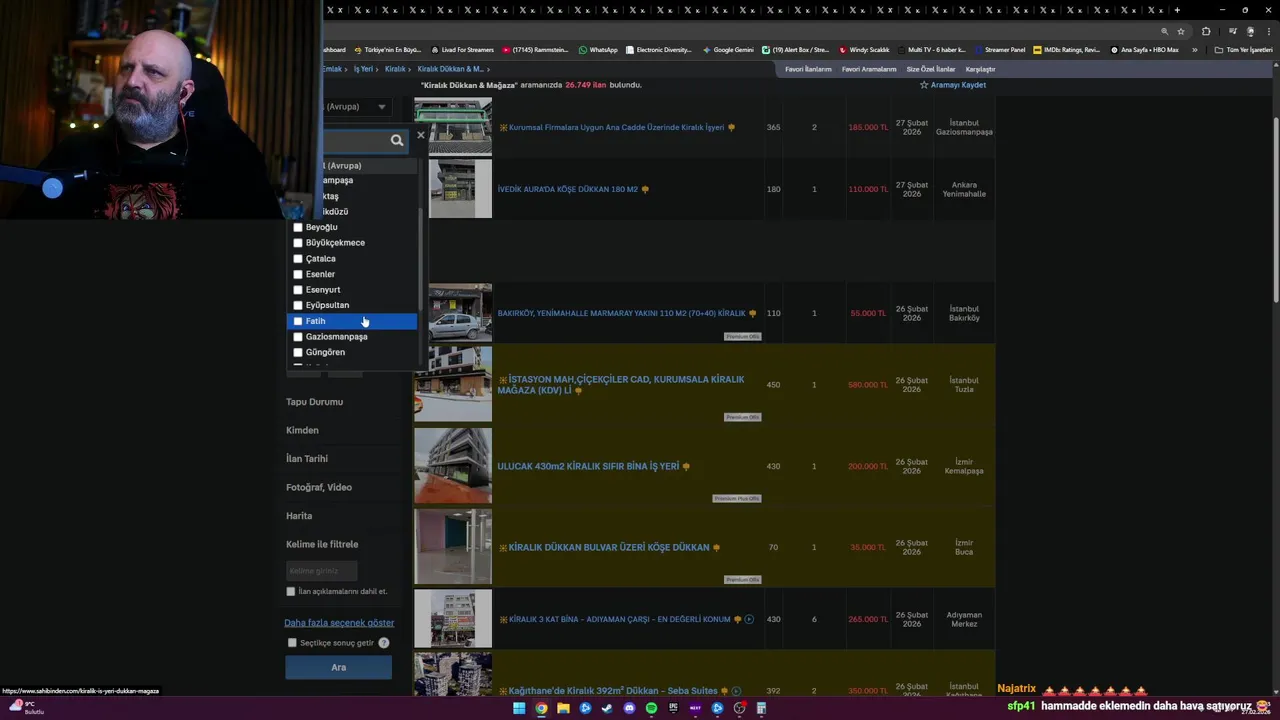
Task: Click the blue Ara search button
Action: [x=338, y=667]
